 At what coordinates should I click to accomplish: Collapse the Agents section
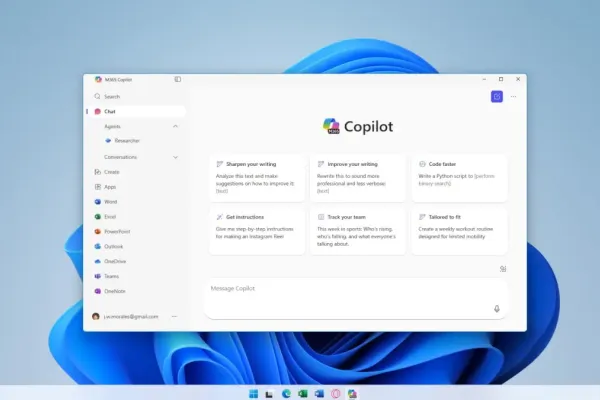click(x=175, y=126)
